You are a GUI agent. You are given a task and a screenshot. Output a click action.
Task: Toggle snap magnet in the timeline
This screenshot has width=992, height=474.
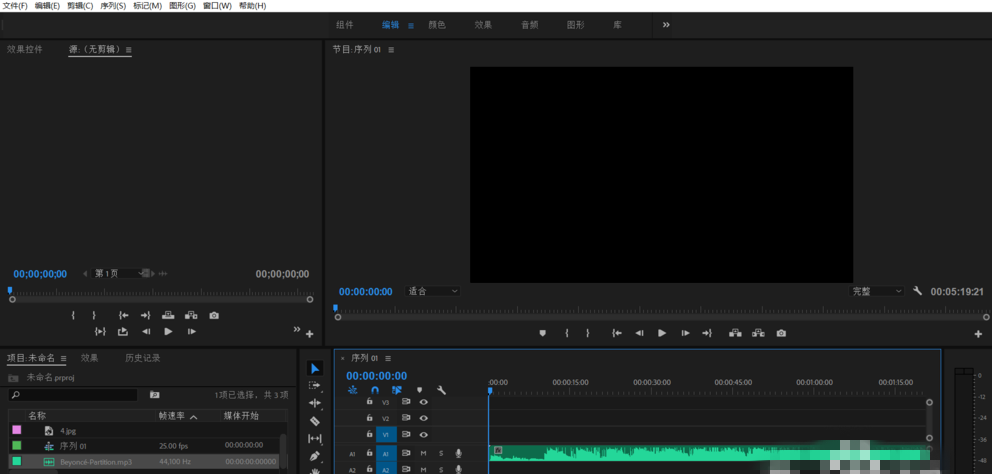click(375, 390)
